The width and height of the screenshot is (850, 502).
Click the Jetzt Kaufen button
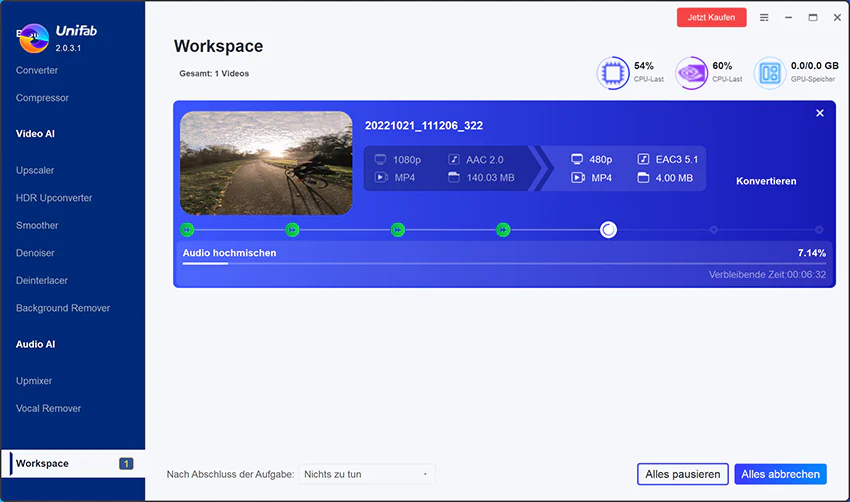pos(711,17)
